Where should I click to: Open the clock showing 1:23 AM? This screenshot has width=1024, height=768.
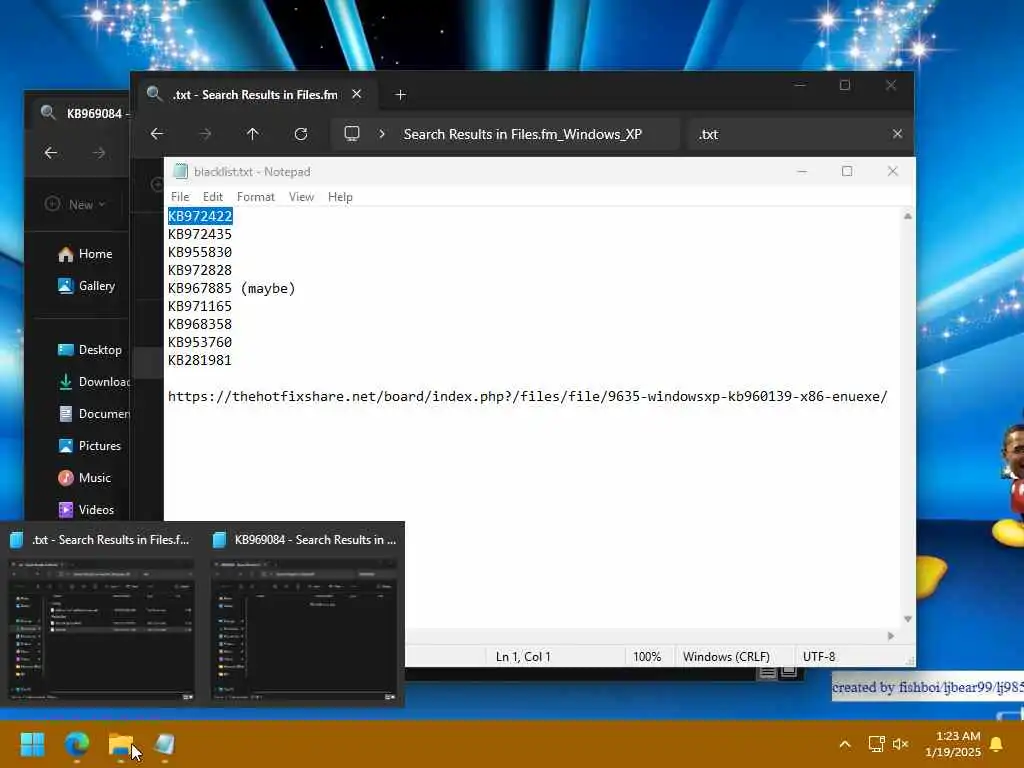click(x=953, y=744)
